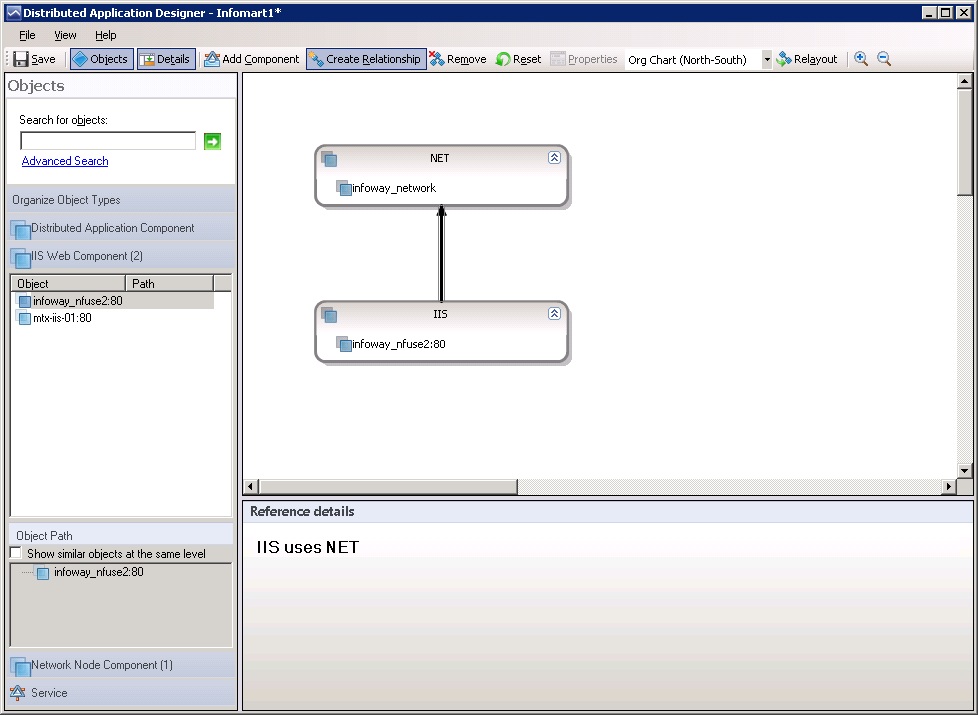Open the File menu

pos(27,35)
